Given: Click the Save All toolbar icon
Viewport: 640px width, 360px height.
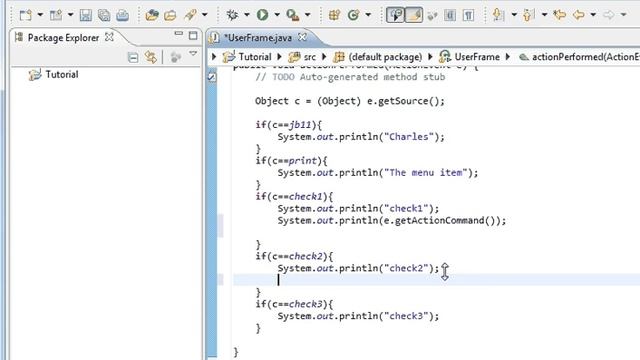Looking at the screenshot, I should click(x=104, y=16).
